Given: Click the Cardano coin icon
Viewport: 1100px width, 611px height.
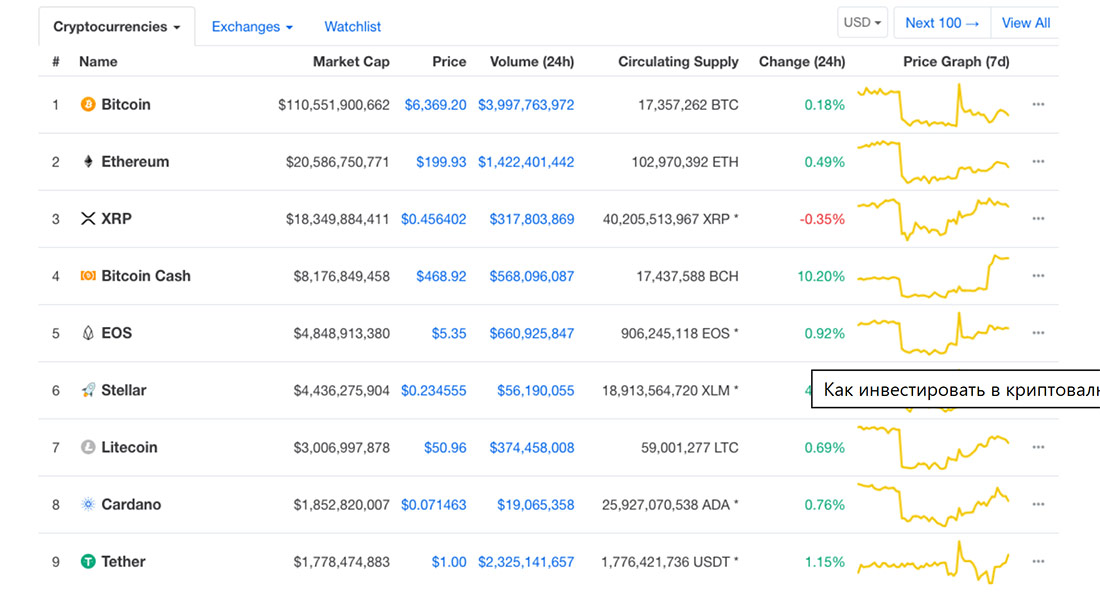Looking at the screenshot, I should [88, 504].
